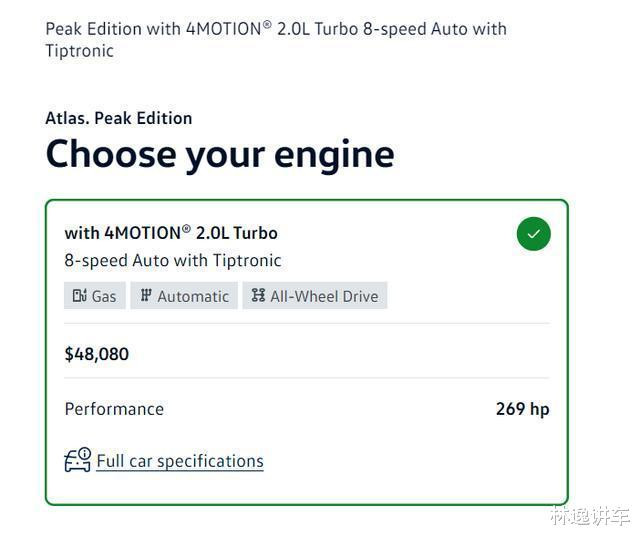The image size is (640, 539).
Task: Open the Full car specifications link
Action: point(180,461)
